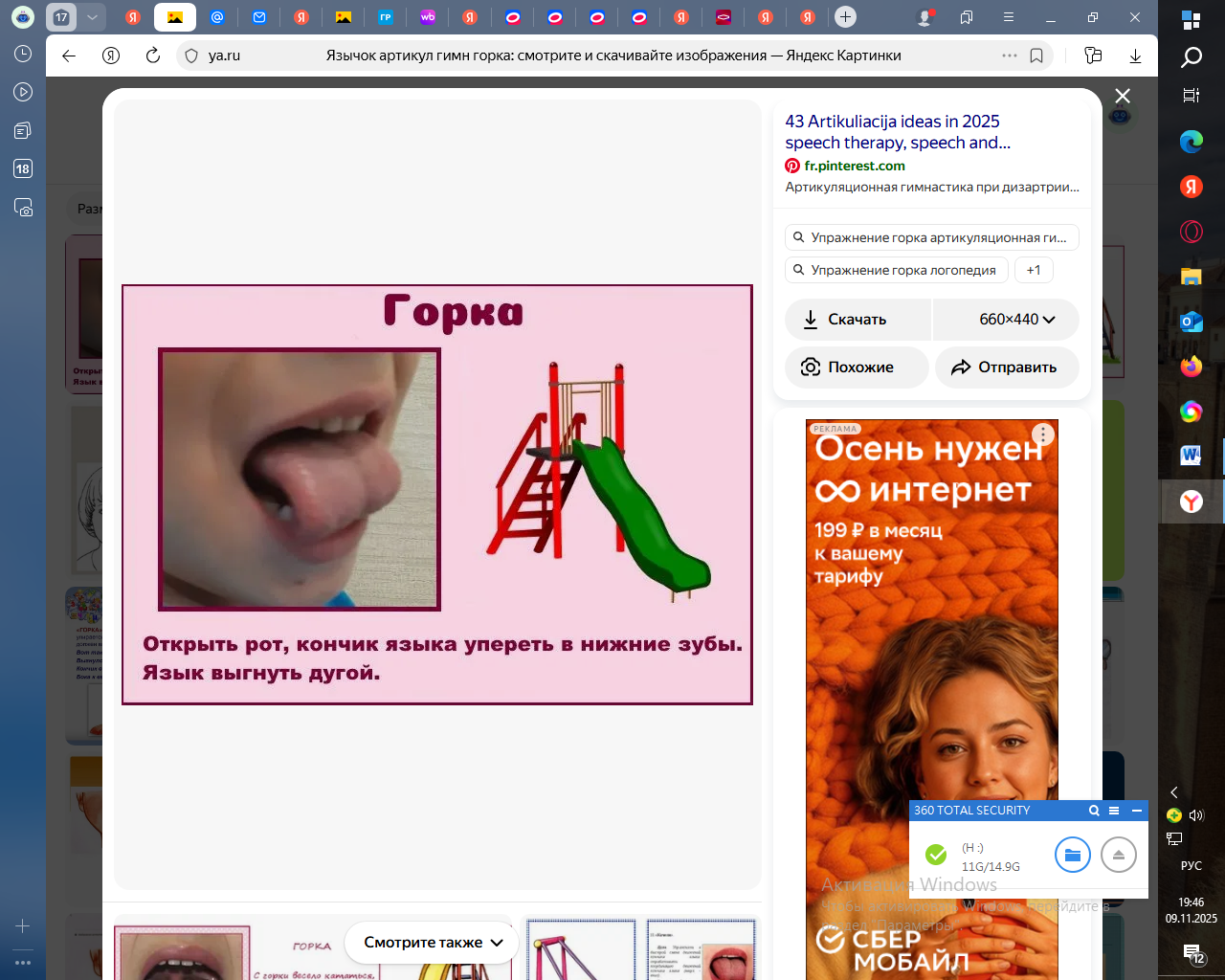Switch to the Wildberries tab

(428, 17)
